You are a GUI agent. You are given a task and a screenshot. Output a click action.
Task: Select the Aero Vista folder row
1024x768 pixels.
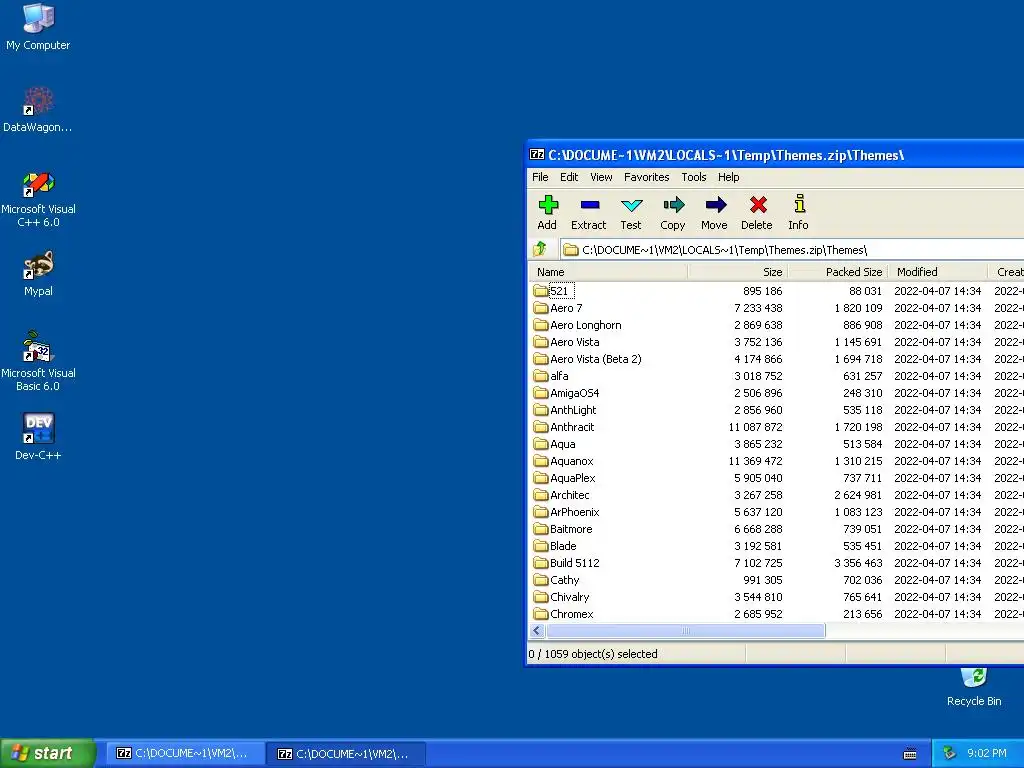pos(776,342)
